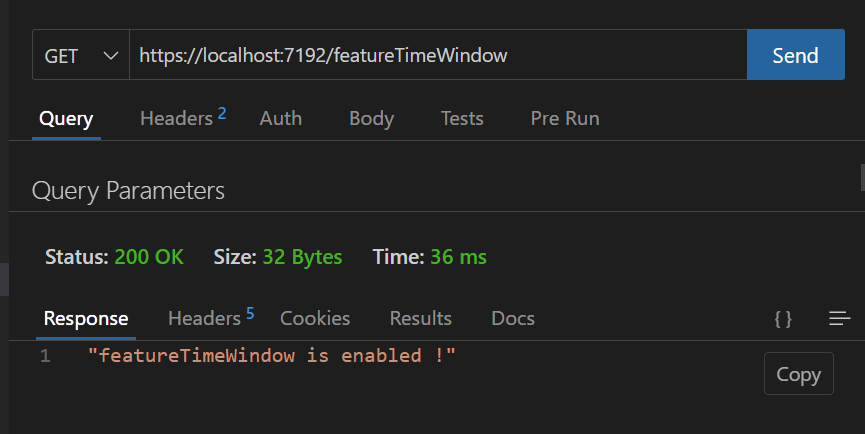
Task: Click the request URL input field
Action: click(438, 55)
